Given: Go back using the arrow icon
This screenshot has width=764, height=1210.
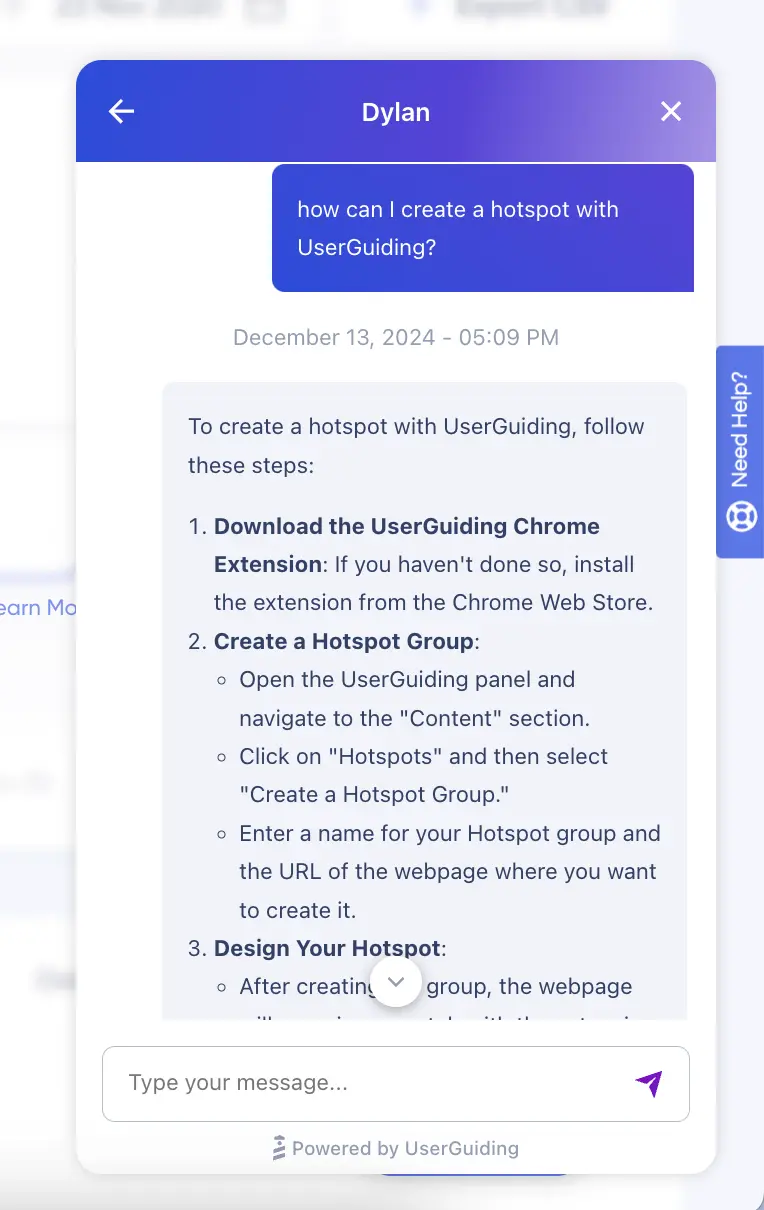Looking at the screenshot, I should [121, 111].
